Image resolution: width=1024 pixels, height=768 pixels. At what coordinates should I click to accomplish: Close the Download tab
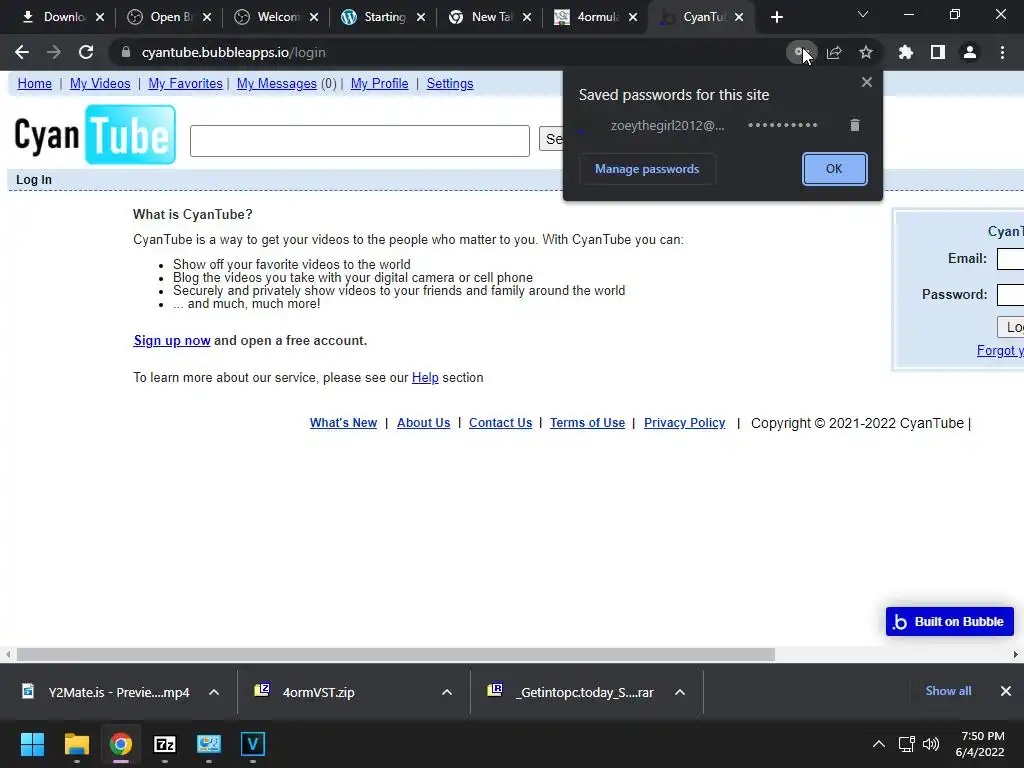[100, 18]
